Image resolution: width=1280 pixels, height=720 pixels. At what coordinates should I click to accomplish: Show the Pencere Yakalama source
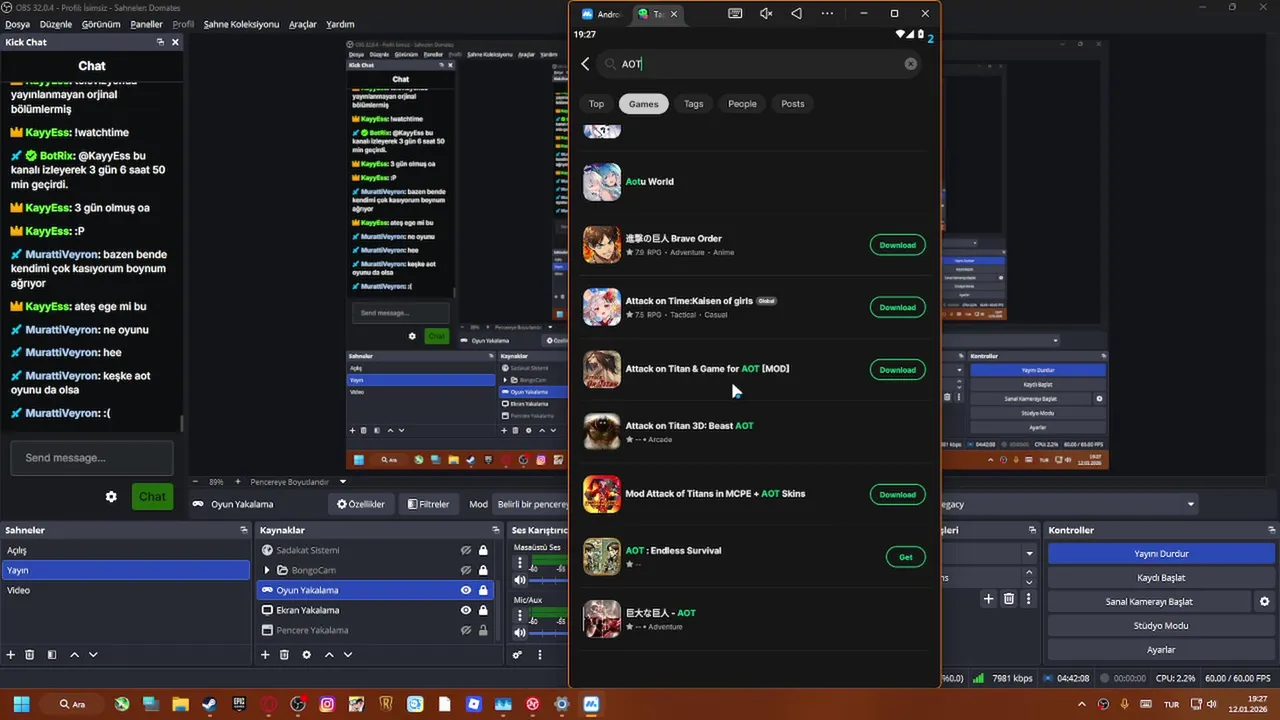pyautogui.click(x=465, y=630)
